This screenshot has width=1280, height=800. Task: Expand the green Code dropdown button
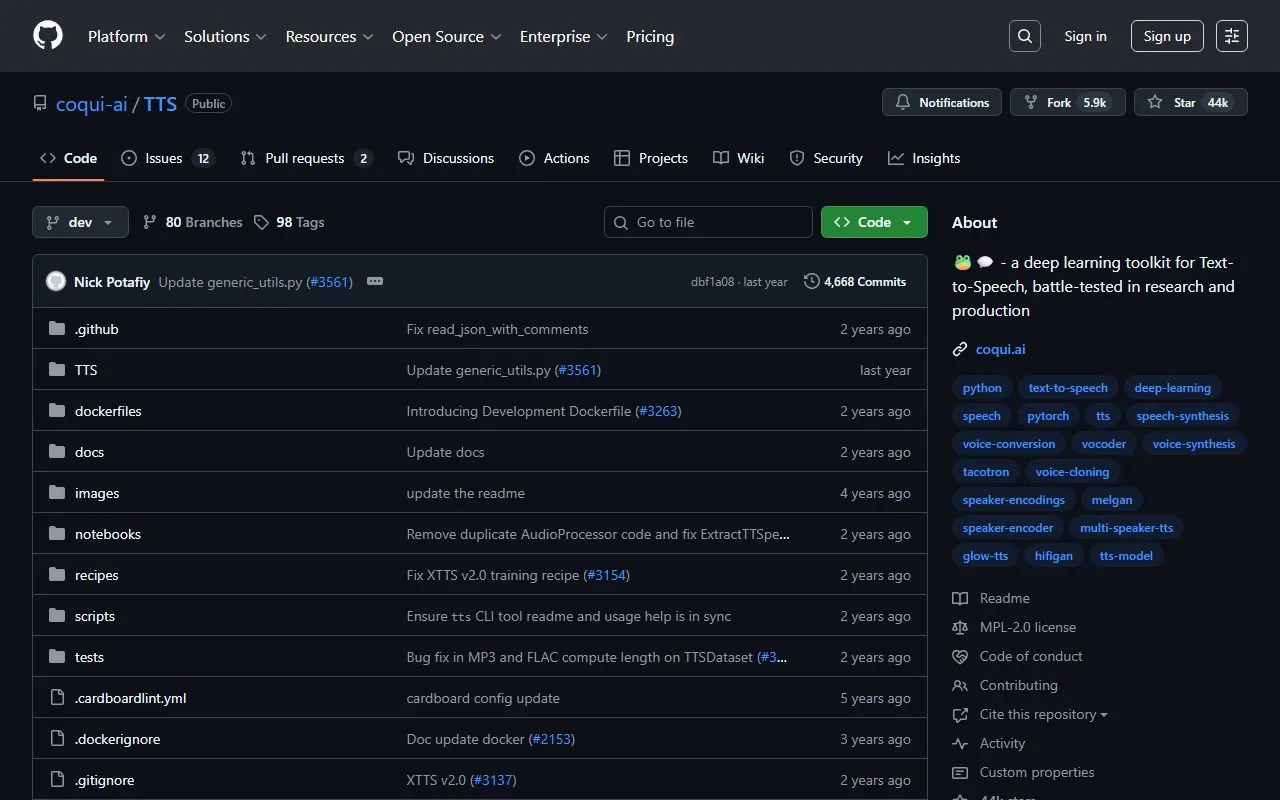874,222
